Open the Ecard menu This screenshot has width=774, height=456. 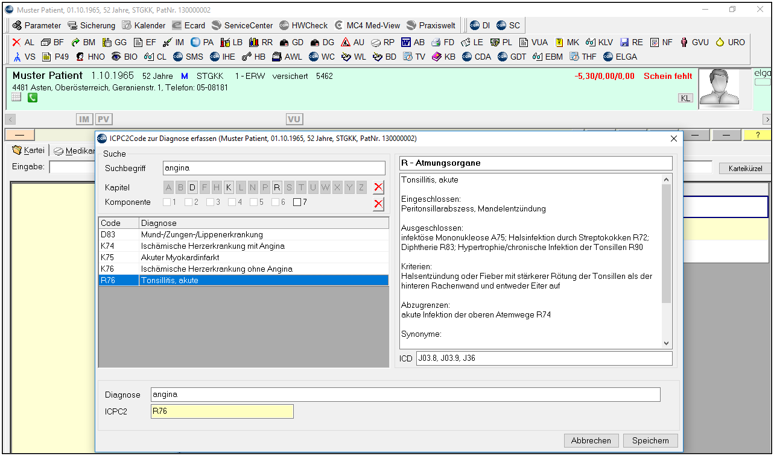(x=189, y=25)
